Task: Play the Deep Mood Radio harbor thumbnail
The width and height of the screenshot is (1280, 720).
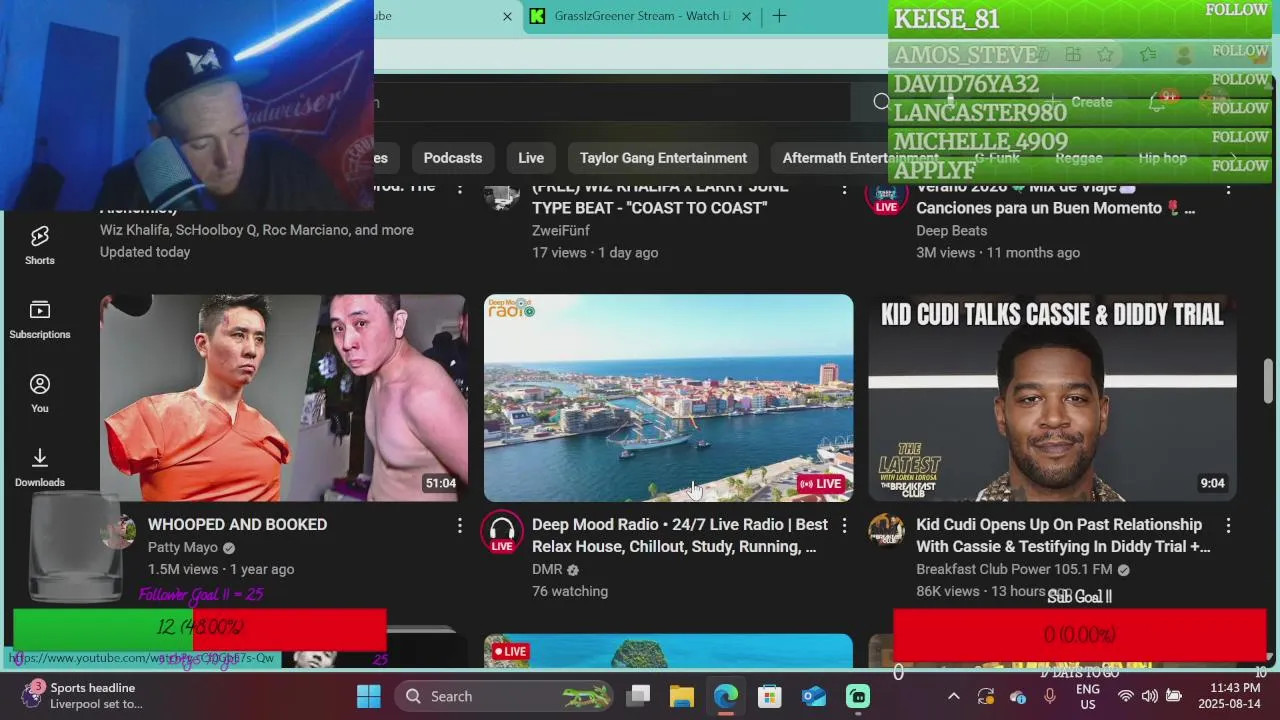Action: coord(668,398)
